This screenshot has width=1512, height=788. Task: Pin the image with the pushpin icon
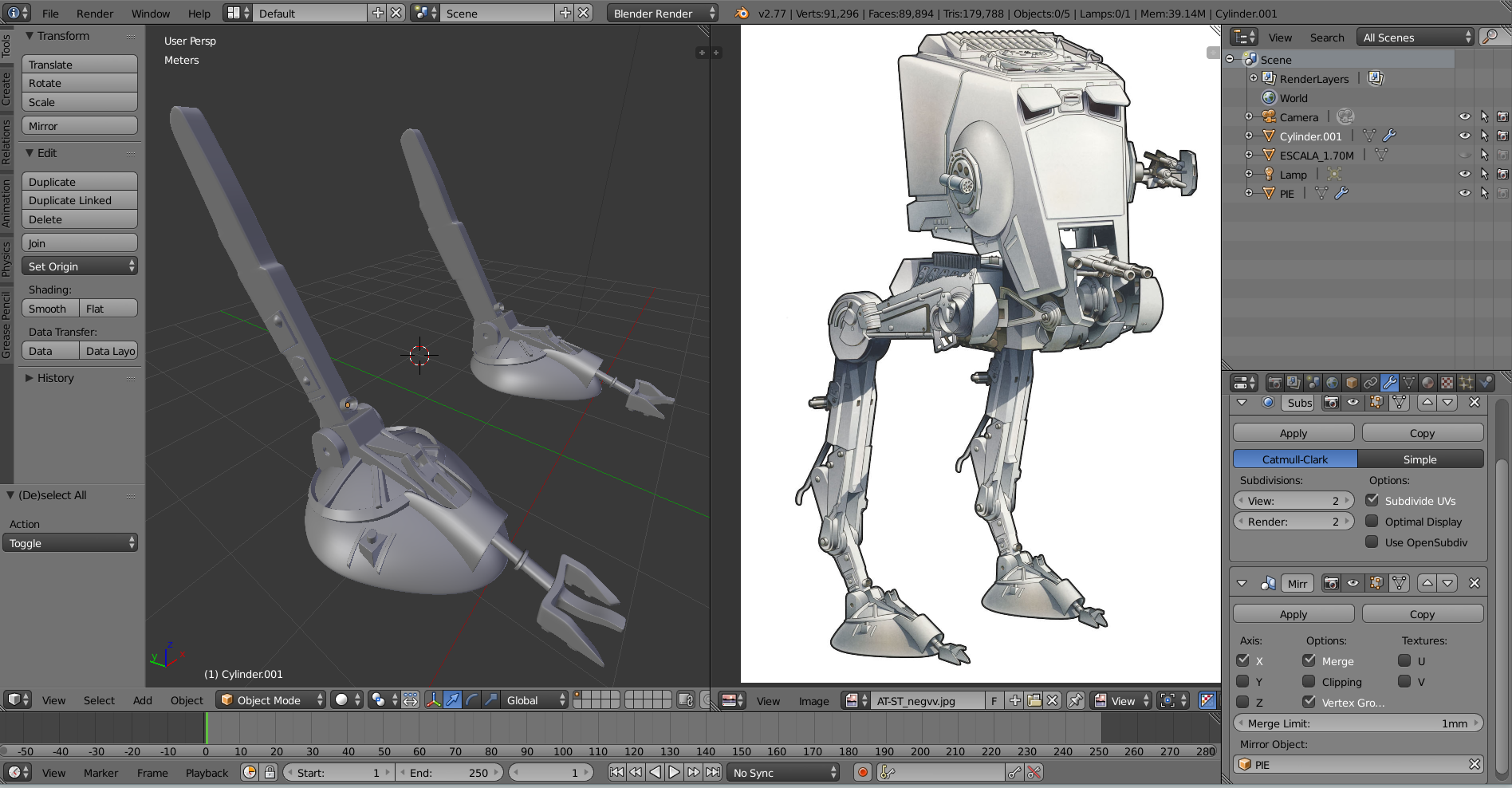coord(1075,700)
